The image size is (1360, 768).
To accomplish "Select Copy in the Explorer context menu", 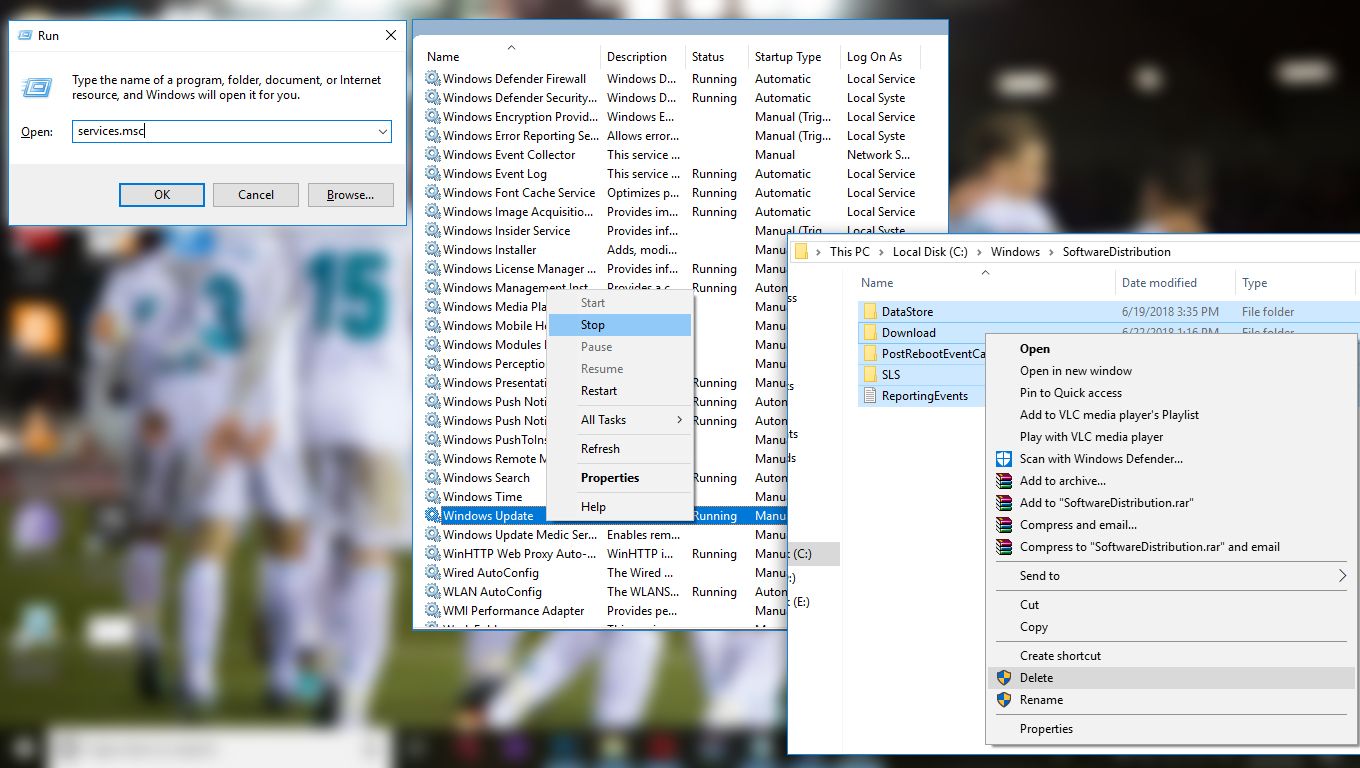I will [x=1170, y=627].
